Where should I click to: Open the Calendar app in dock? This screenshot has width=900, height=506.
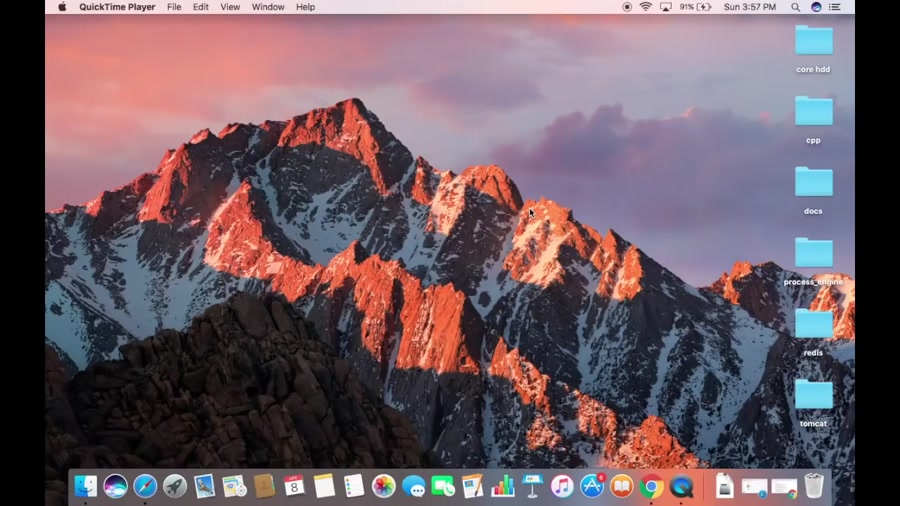[294, 486]
